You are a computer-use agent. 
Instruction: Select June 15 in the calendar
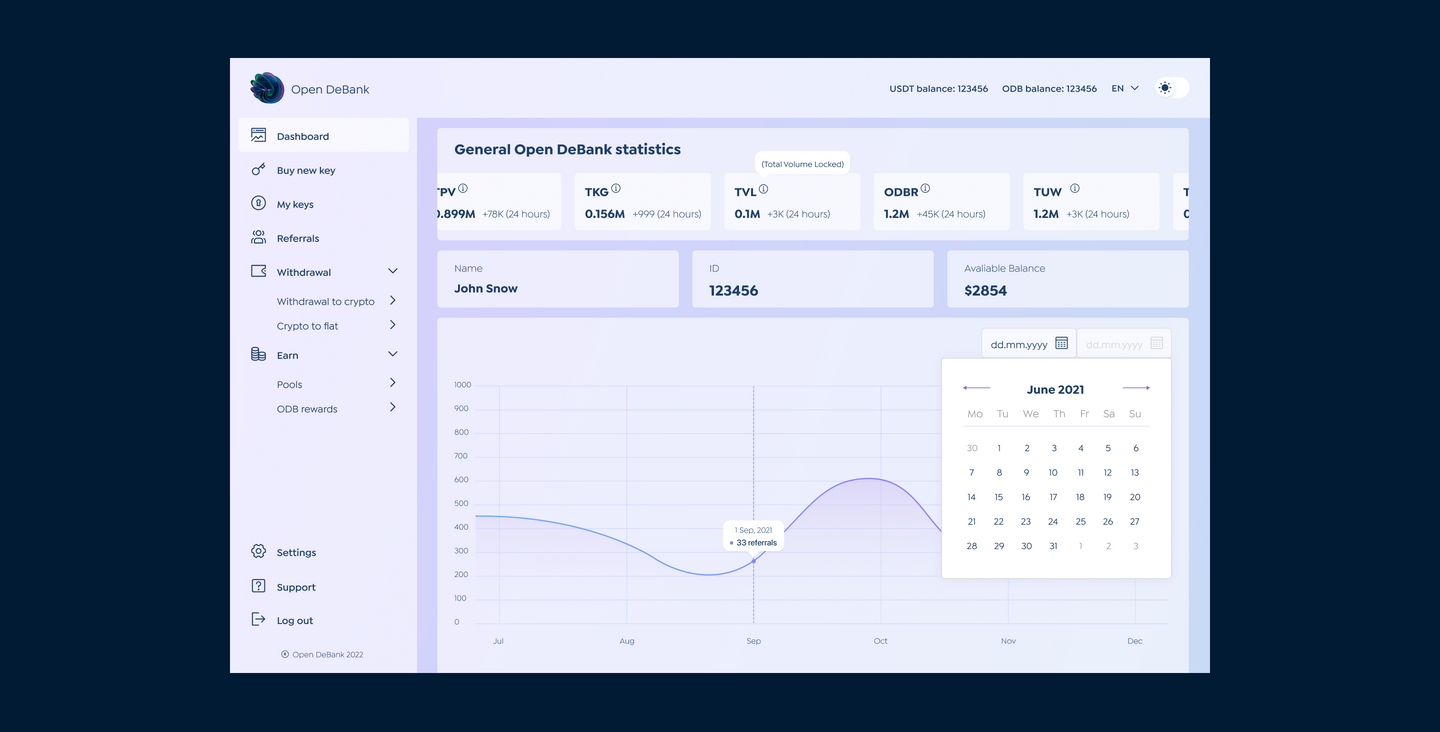tap(998, 497)
